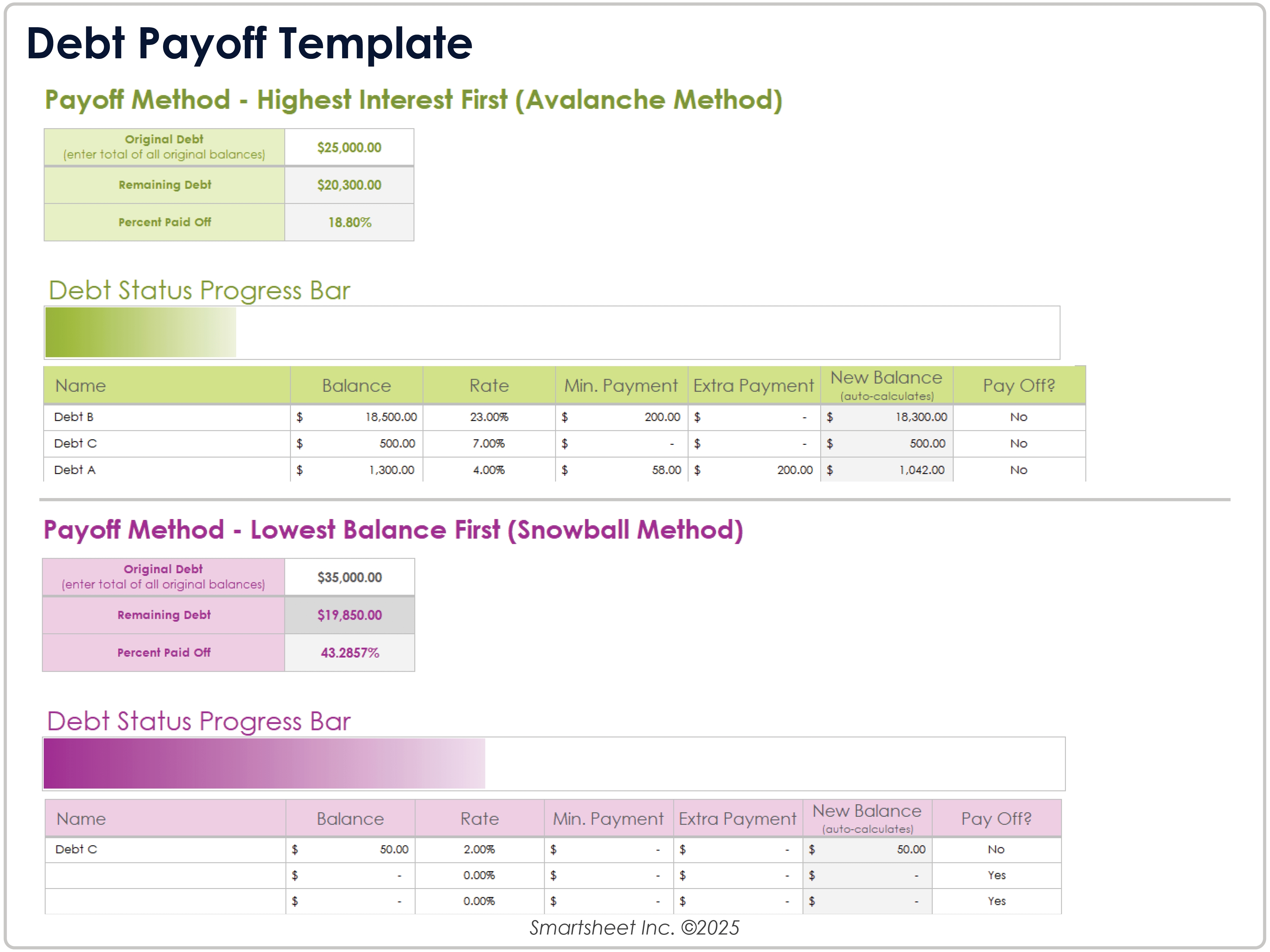Select the $35,000.00 snowball Original Debt cell

click(x=349, y=576)
